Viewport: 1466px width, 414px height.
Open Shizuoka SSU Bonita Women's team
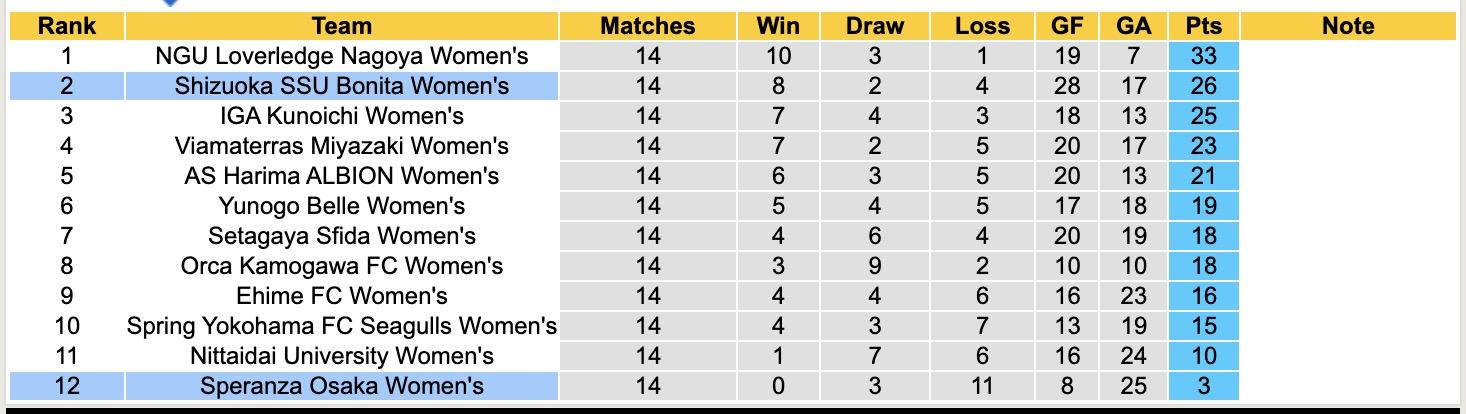(342, 87)
